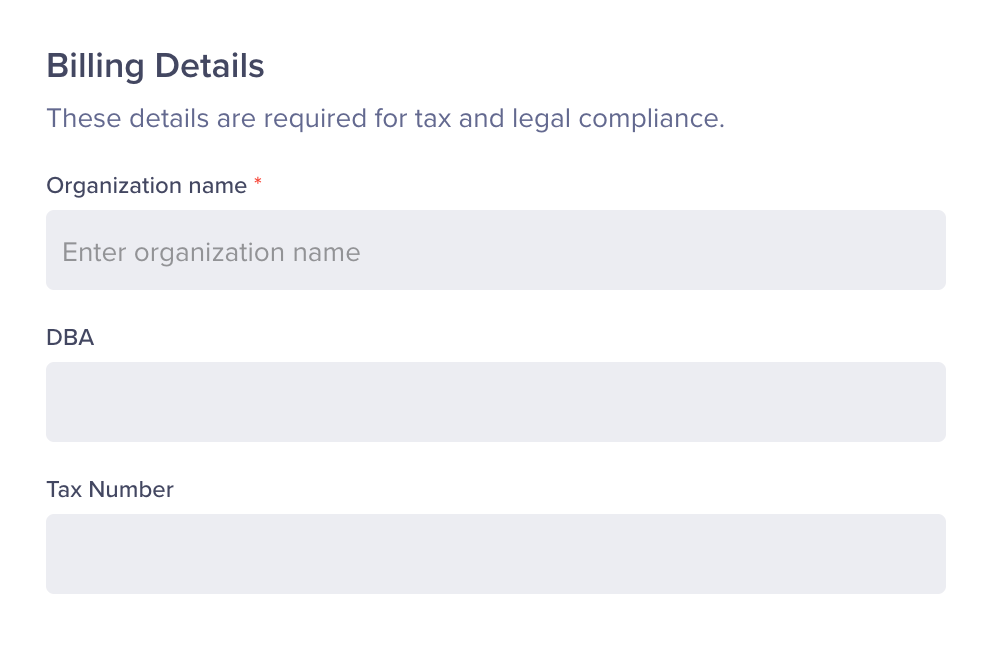Select the required organization name textbox
The image size is (990, 648).
coord(496,250)
